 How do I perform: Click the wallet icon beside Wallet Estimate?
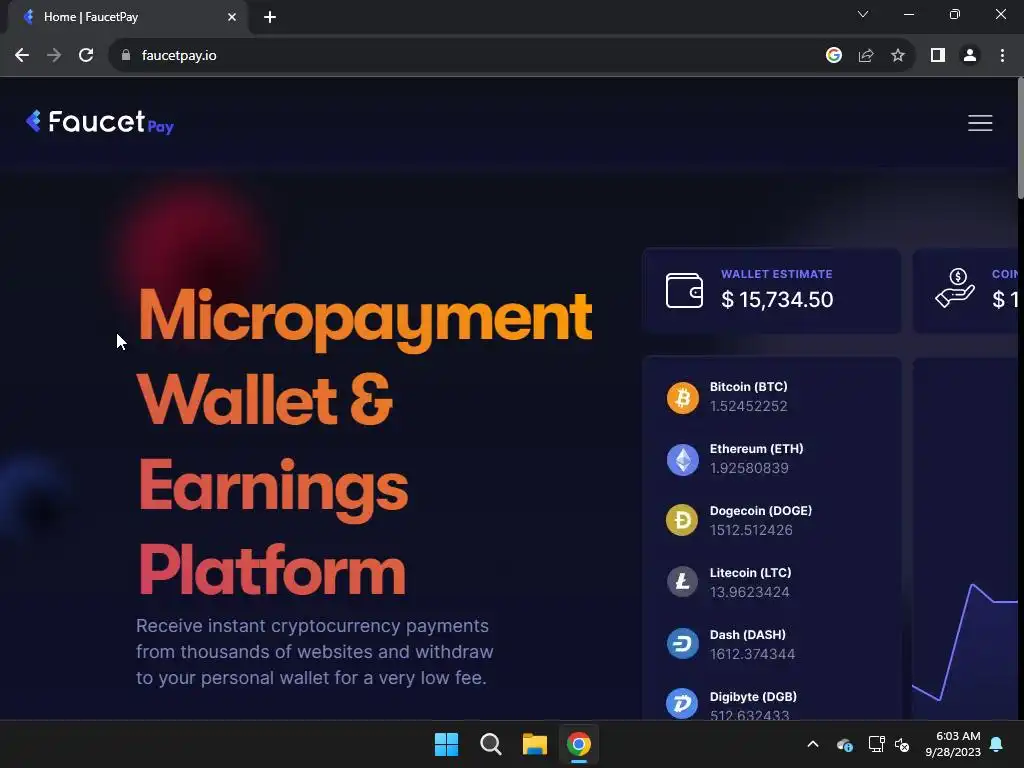click(684, 290)
